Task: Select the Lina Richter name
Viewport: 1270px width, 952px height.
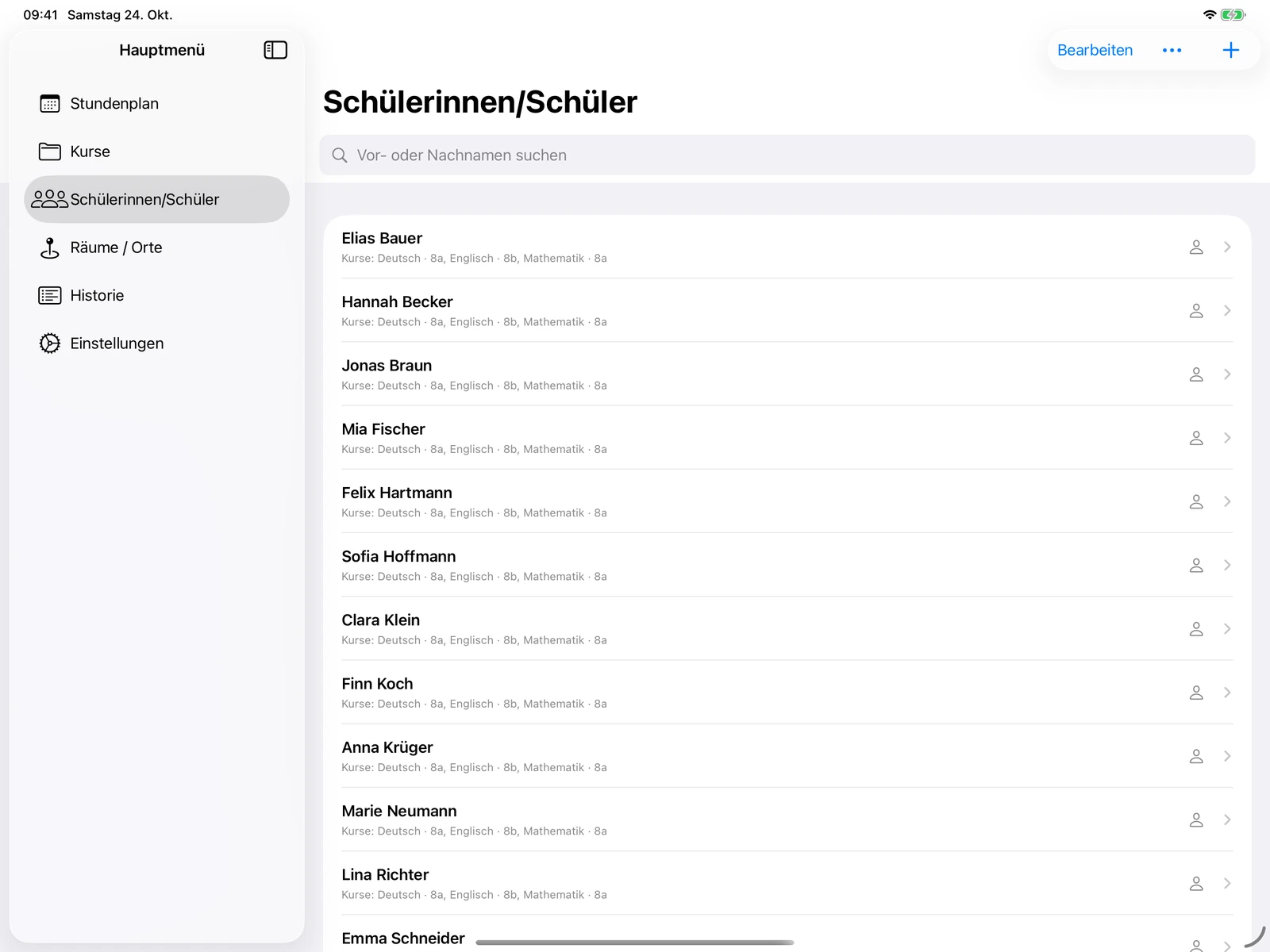Action: [385, 874]
